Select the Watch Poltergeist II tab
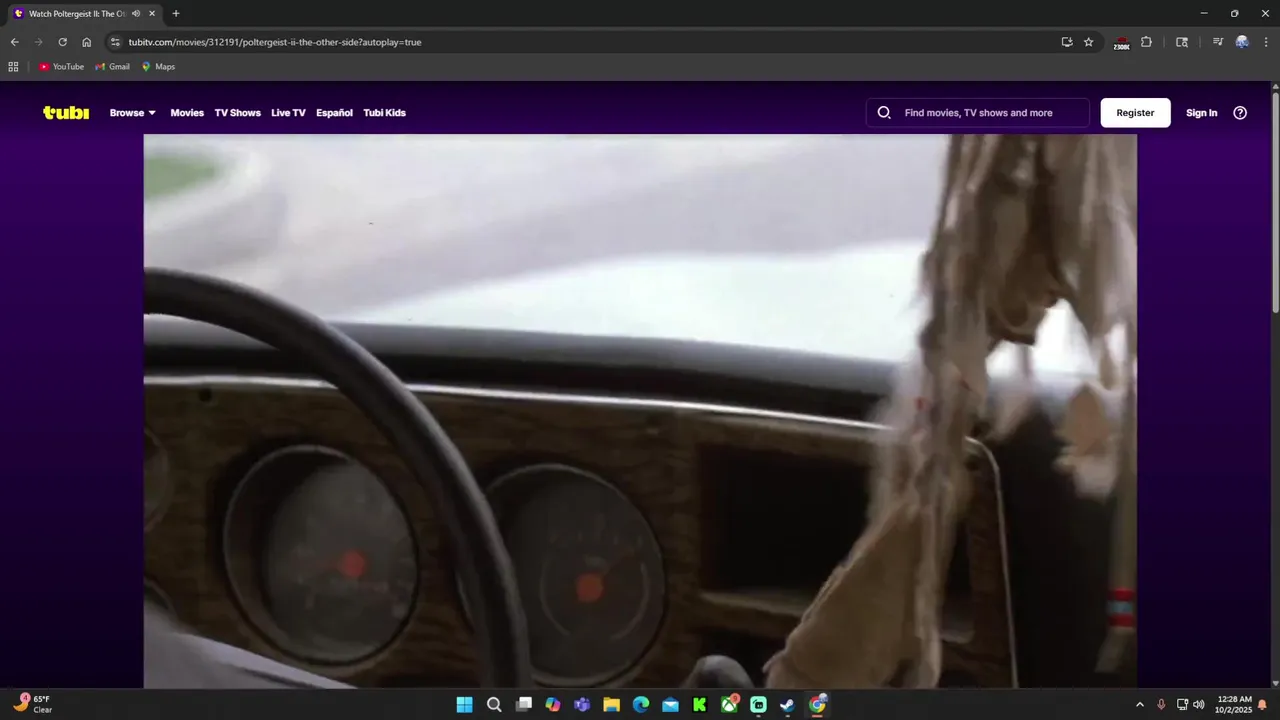This screenshot has height=720, width=1280. tap(85, 14)
